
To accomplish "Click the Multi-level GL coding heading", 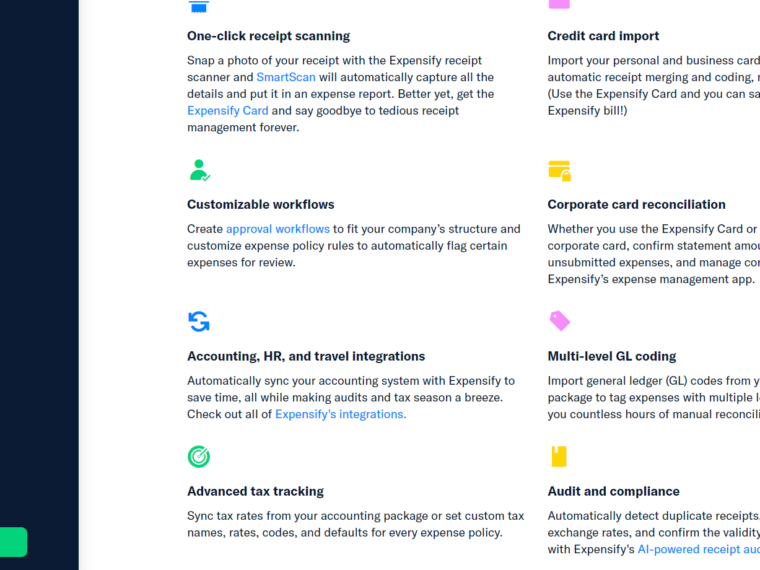I will 612,356.
